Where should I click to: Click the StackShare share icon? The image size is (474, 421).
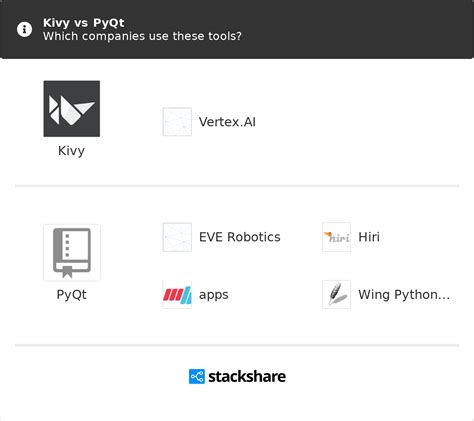[x=197, y=376]
